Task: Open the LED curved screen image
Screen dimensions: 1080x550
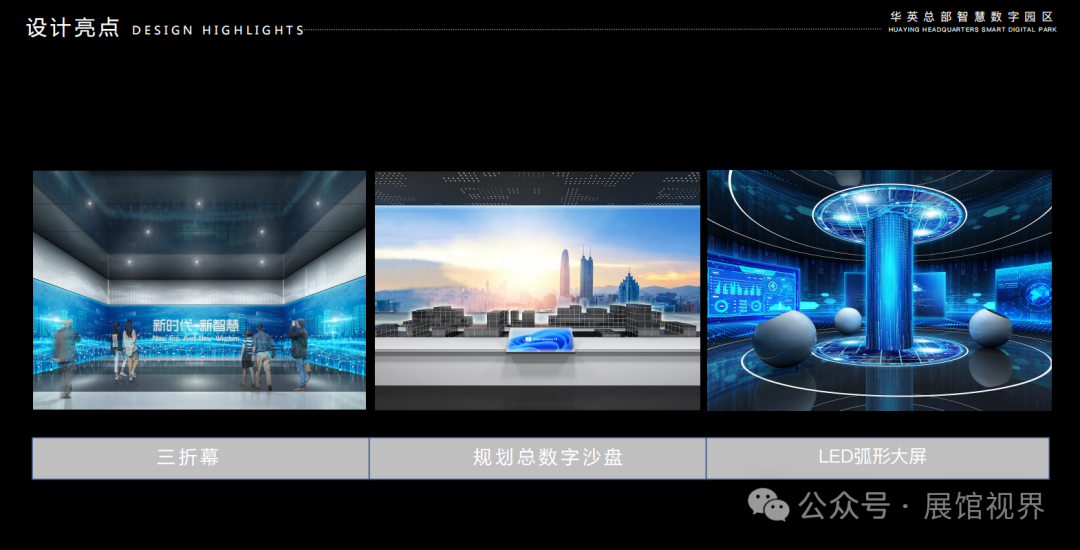Action: pos(879,290)
